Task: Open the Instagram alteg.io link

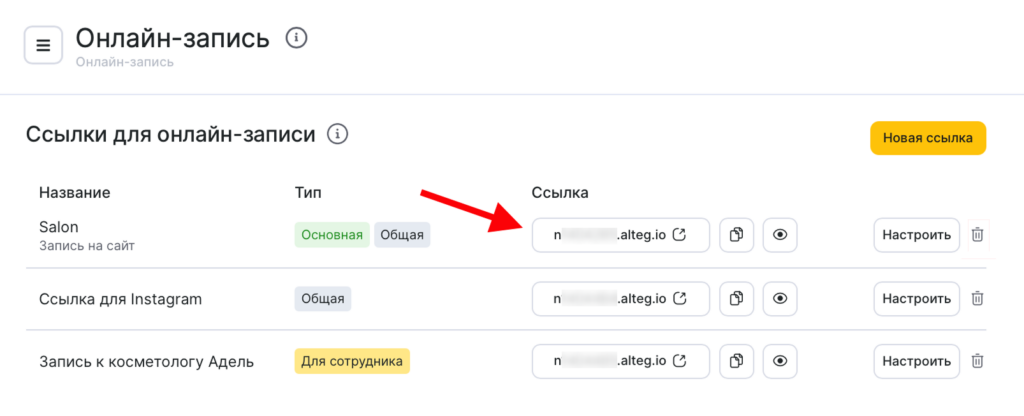Action: tap(621, 298)
